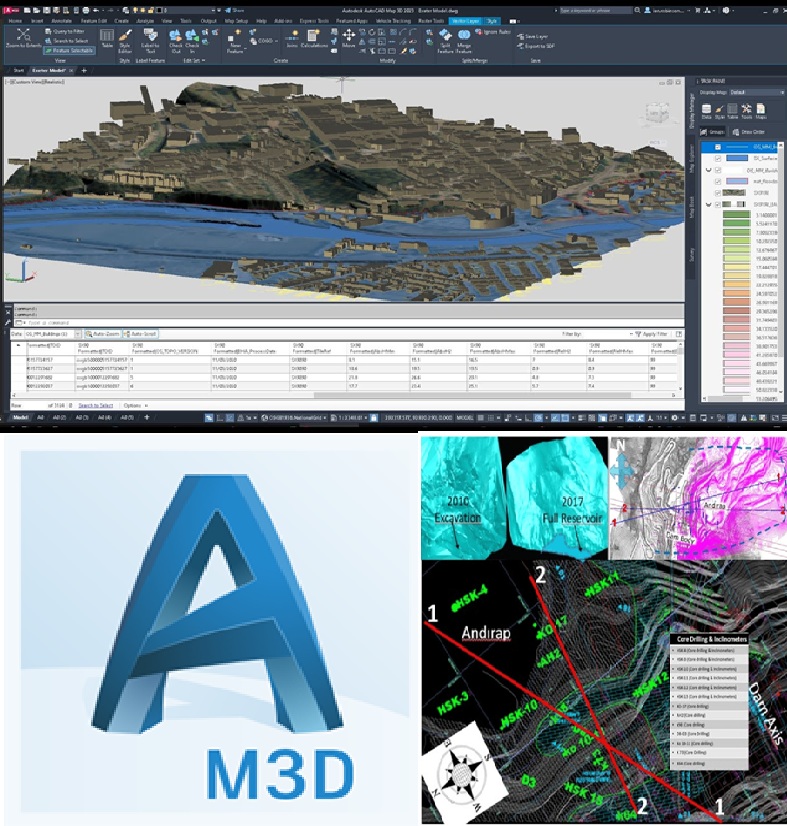Click the Auto-Zoom button in data table
Viewport: 787px width, 826px height.
tap(102, 334)
